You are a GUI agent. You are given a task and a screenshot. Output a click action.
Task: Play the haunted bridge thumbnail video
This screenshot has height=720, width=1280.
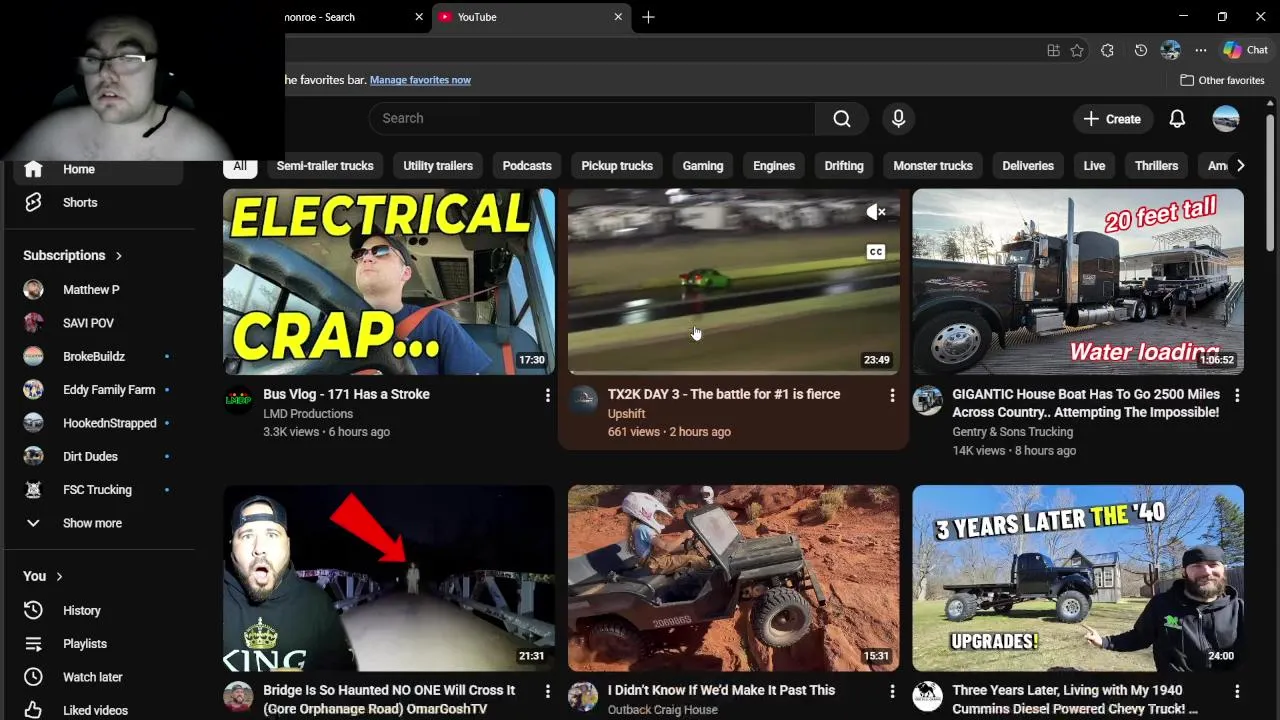(389, 578)
